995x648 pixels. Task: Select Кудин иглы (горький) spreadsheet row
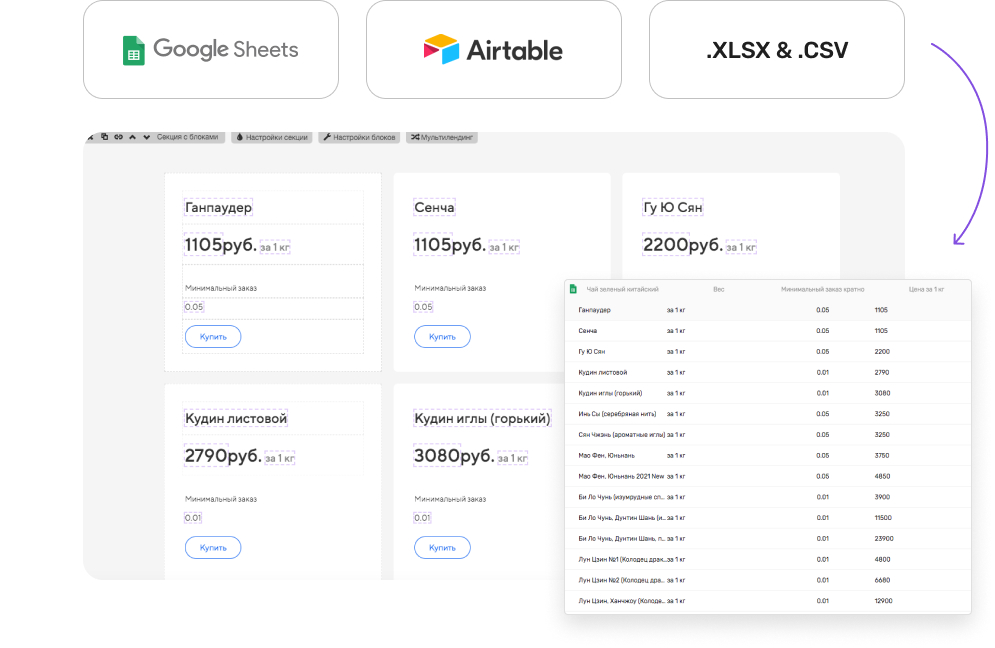pos(768,393)
